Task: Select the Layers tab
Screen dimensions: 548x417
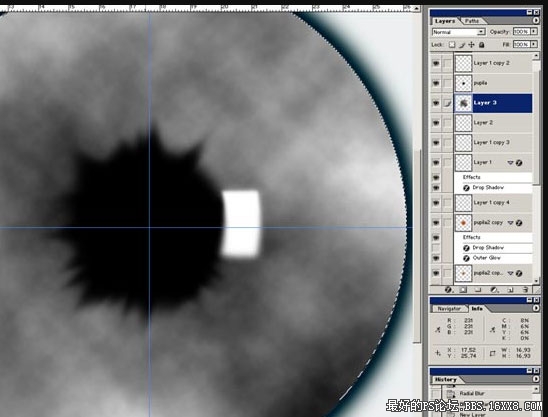Action: [445, 21]
